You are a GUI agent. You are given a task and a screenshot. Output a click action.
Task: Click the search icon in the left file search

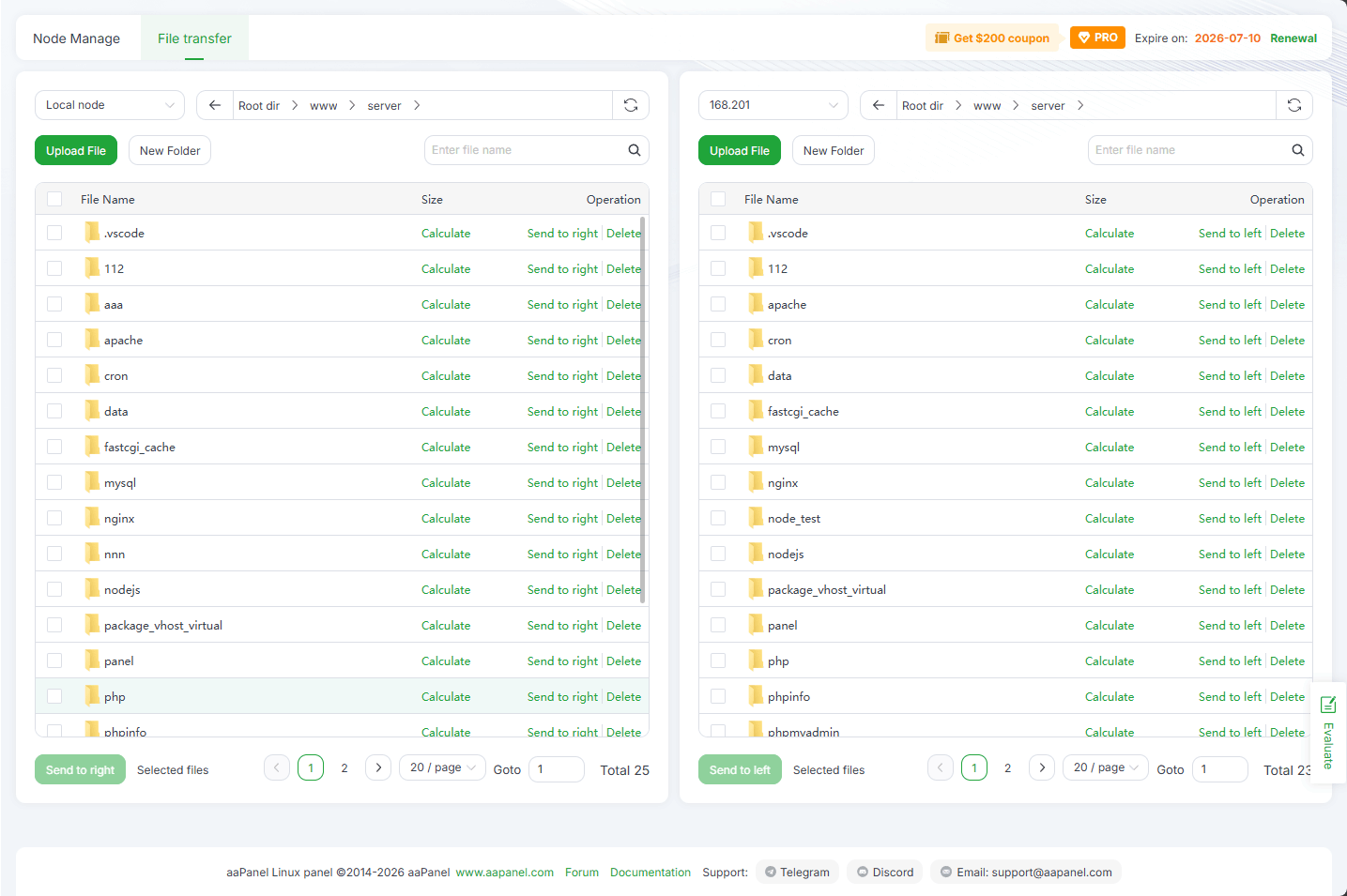click(x=635, y=150)
